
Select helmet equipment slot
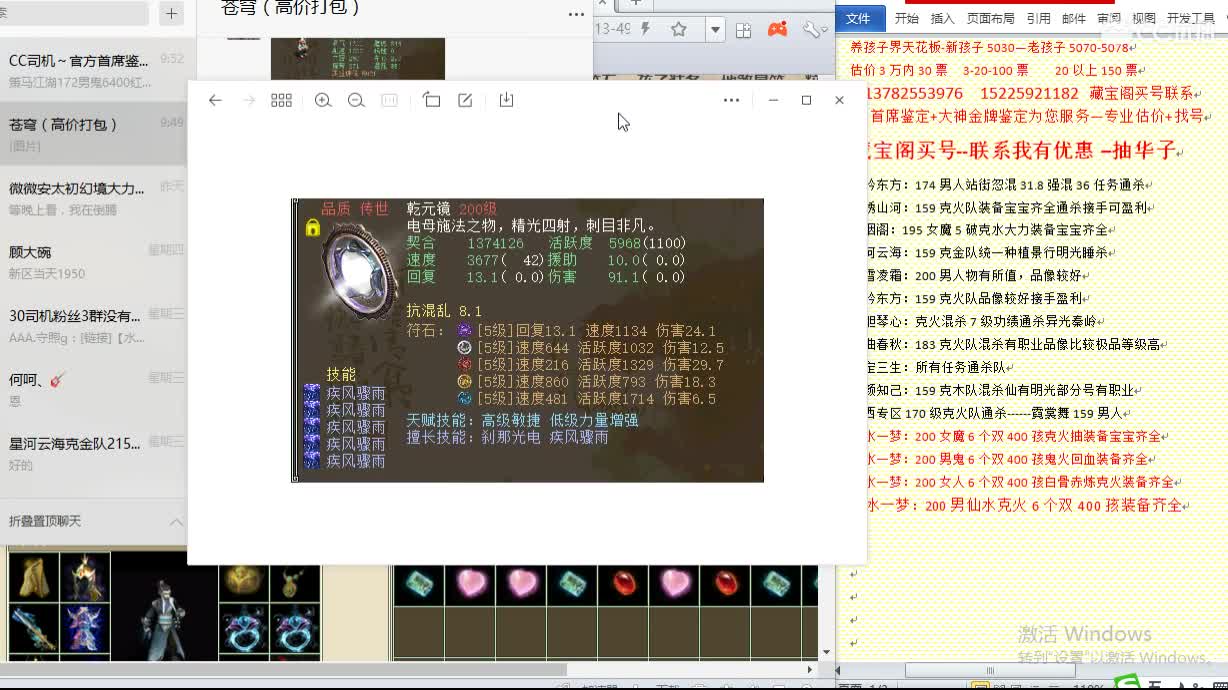point(85,577)
